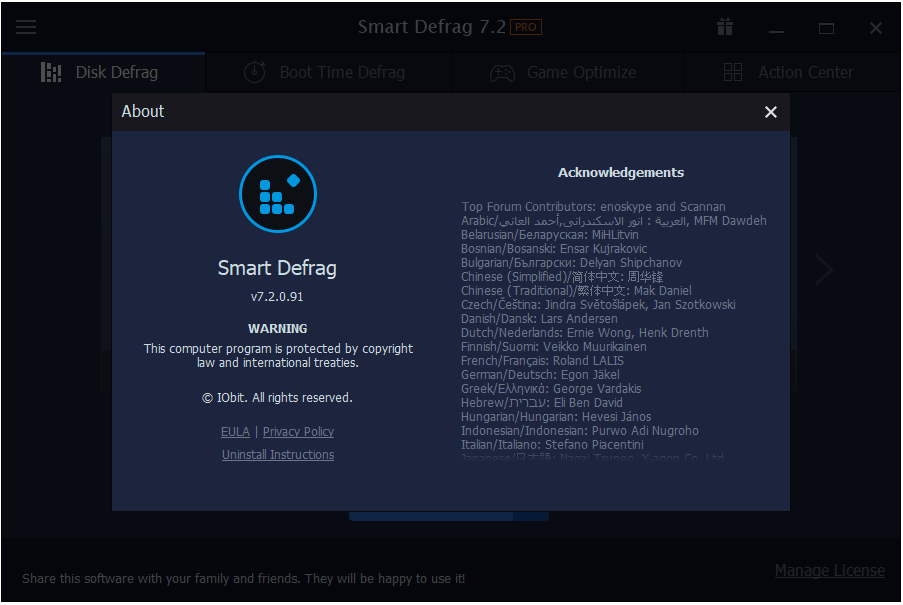The image size is (903, 605).
Task: Switch to the Boot Time Defrag tab
Action: (x=329, y=73)
